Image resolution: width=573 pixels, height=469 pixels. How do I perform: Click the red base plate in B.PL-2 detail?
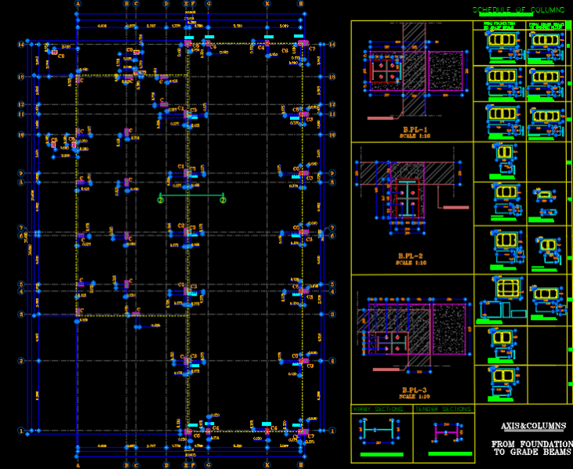click(406, 198)
